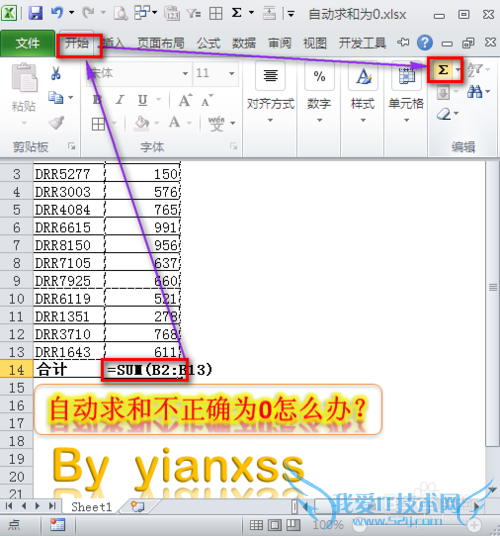
Task: Click the Sigma AutoSum icon in title toolbar
Action: (237, 13)
